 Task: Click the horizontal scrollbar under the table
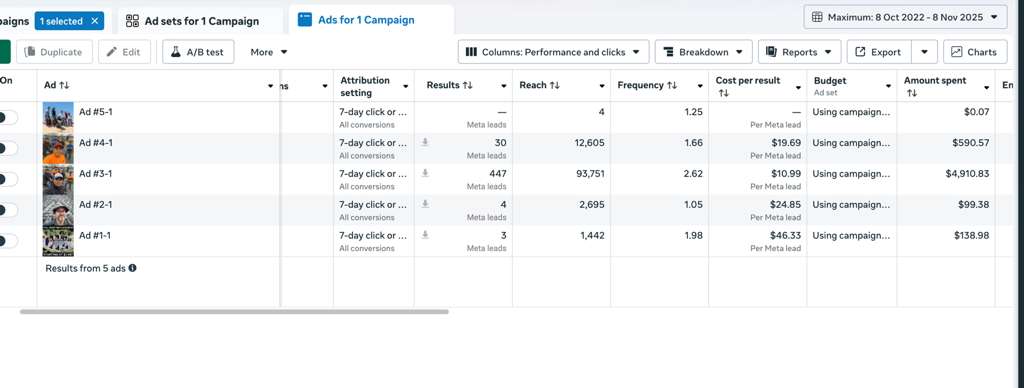[x=234, y=312]
